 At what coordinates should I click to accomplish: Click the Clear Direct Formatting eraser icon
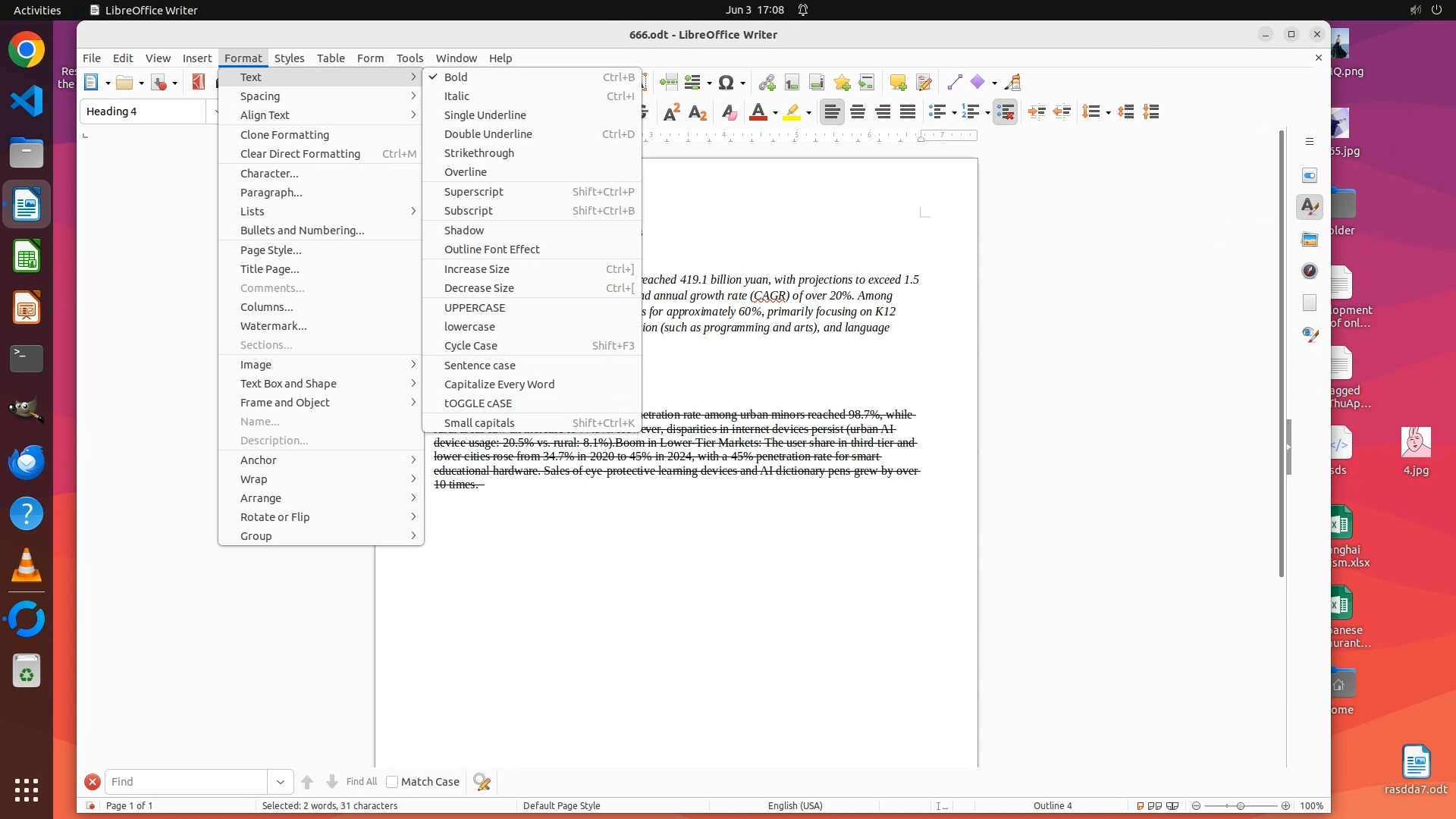pyautogui.click(x=729, y=112)
